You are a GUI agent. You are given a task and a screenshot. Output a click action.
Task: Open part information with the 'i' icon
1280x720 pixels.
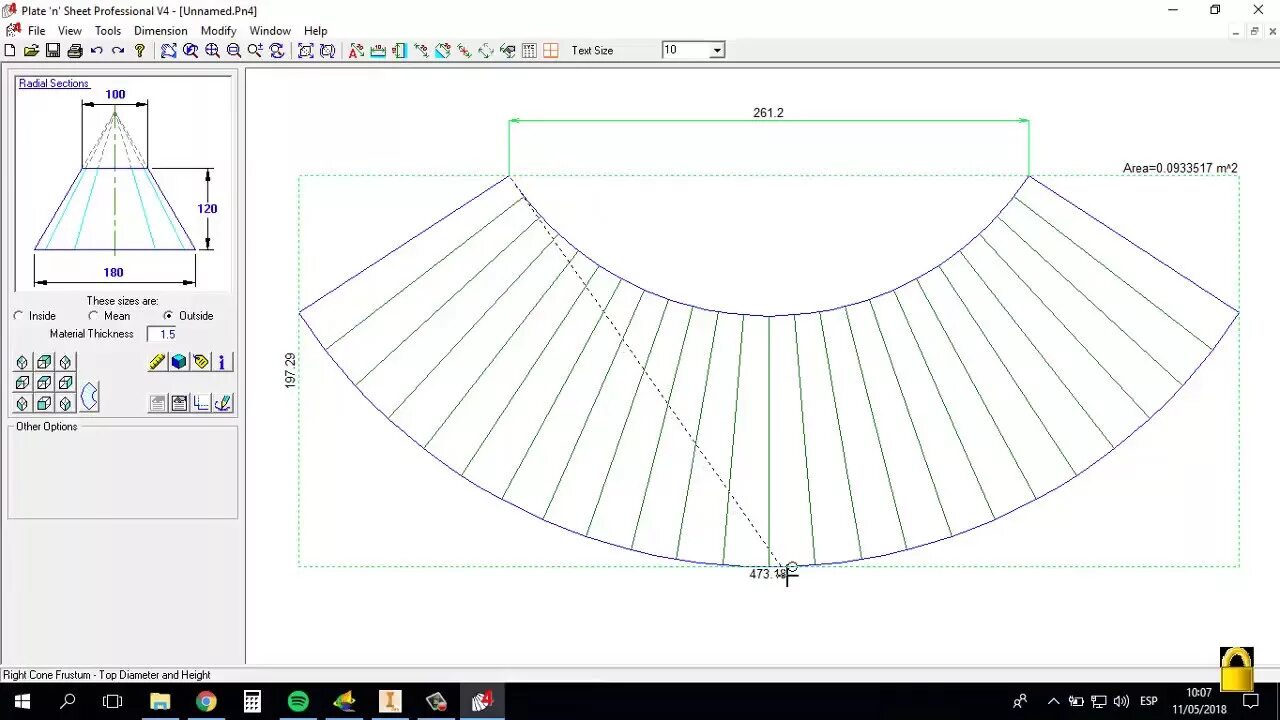pyautogui.click(x=222, y=362)
